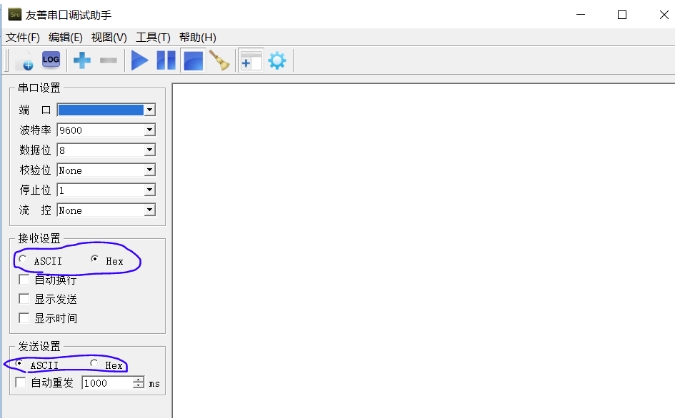Enable the 显示发送 checkbox
This screenshot has height=418, width=685.
(24, 299)
